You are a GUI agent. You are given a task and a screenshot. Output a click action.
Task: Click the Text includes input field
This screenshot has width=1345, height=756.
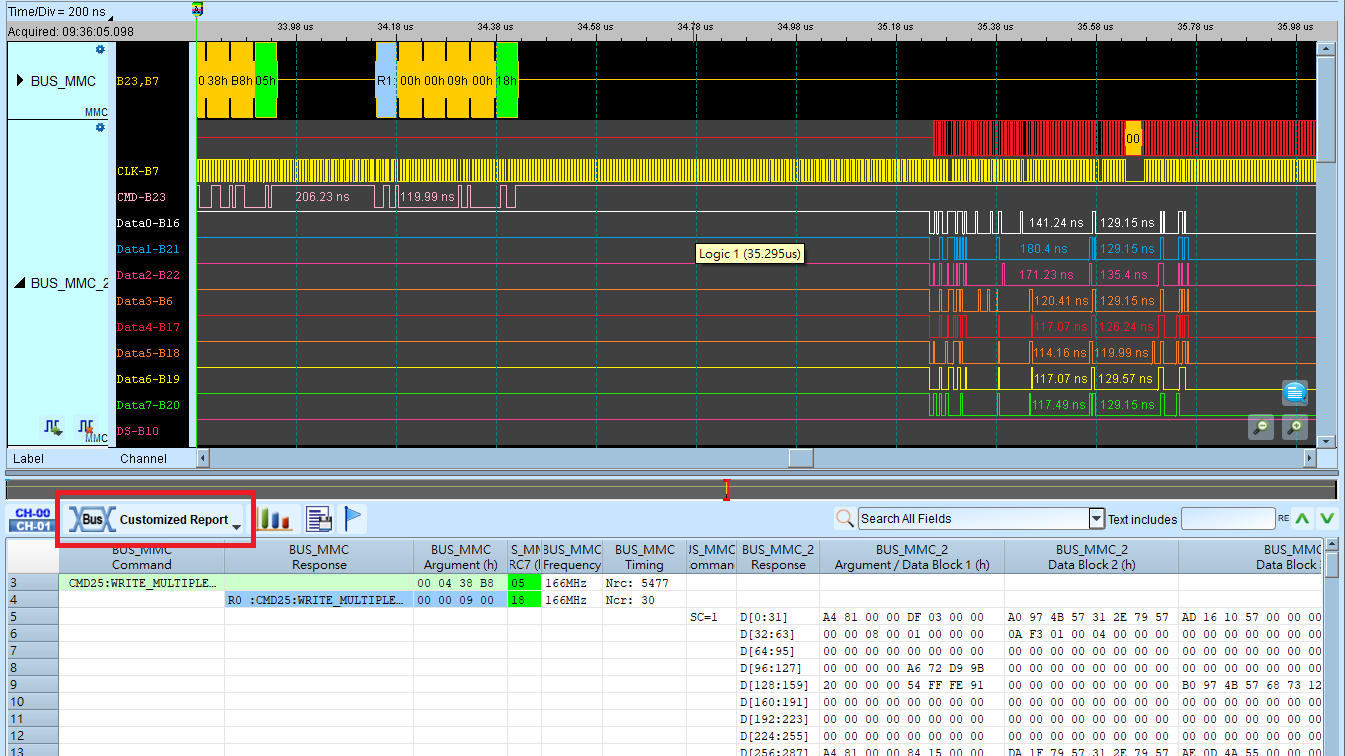click(x=1228, y=518)
